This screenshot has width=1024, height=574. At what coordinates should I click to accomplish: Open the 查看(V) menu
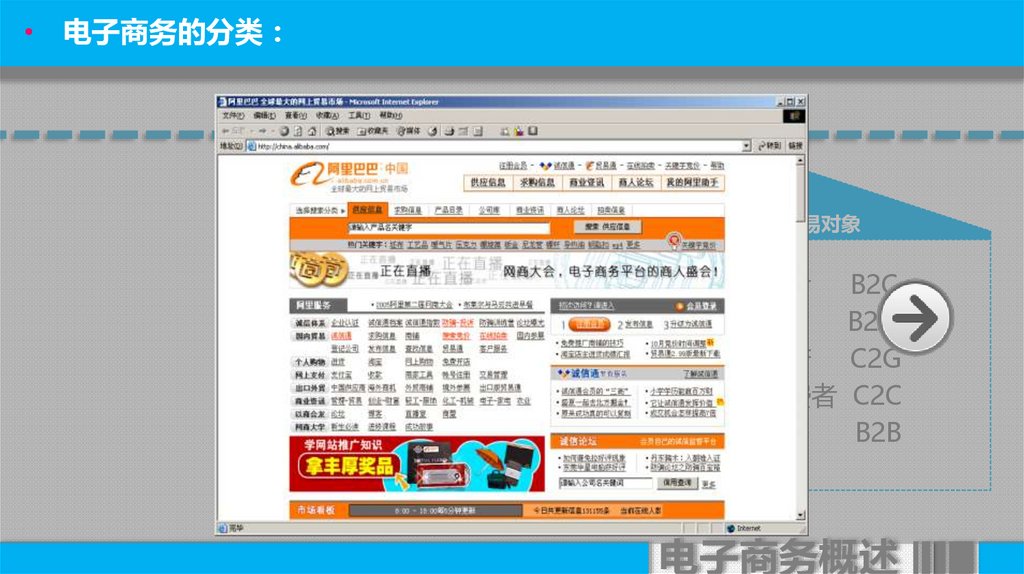295,116
